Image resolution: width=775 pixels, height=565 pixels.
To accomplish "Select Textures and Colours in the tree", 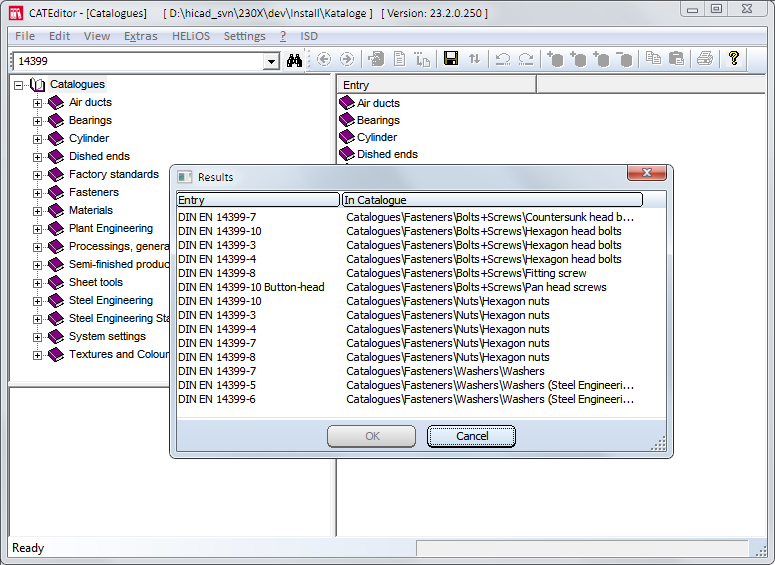I will click(x=119, y=354).
